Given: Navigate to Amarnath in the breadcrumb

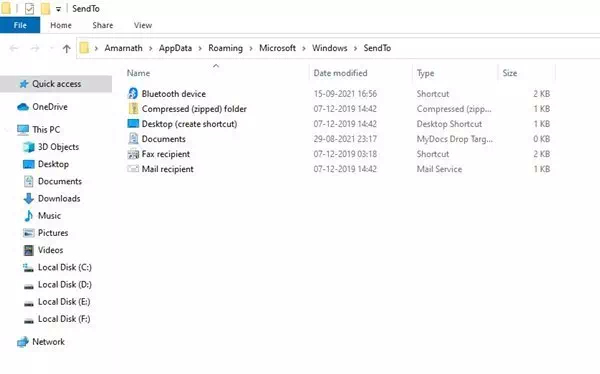Looking at the screenshot, I should point(123,48).
